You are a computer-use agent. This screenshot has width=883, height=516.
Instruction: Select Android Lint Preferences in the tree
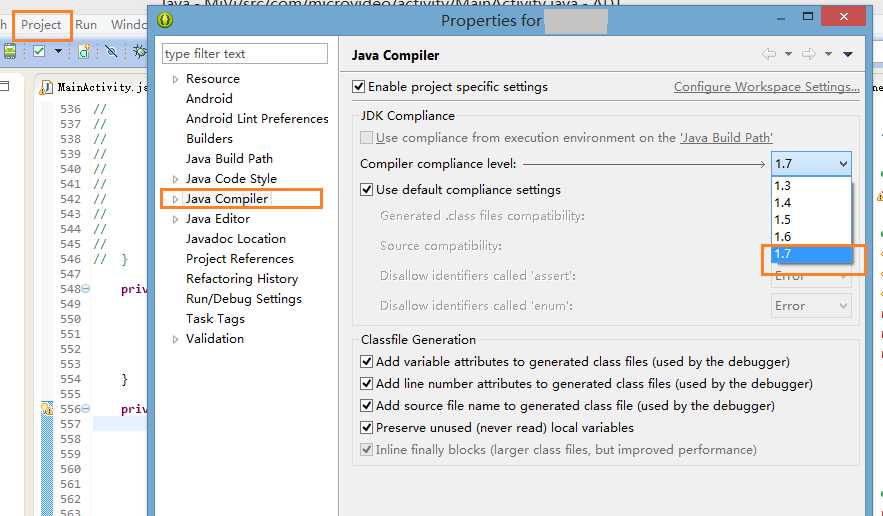pyautogui.click(x=257, y=119)
